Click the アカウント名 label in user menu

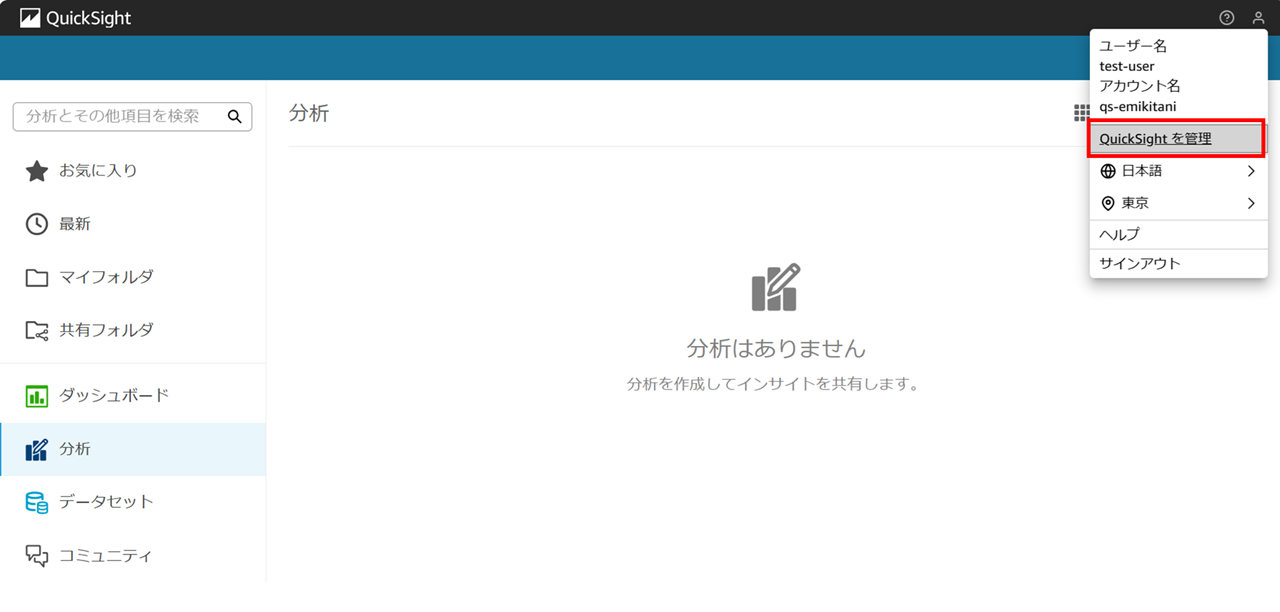[x=1140, y=86]
